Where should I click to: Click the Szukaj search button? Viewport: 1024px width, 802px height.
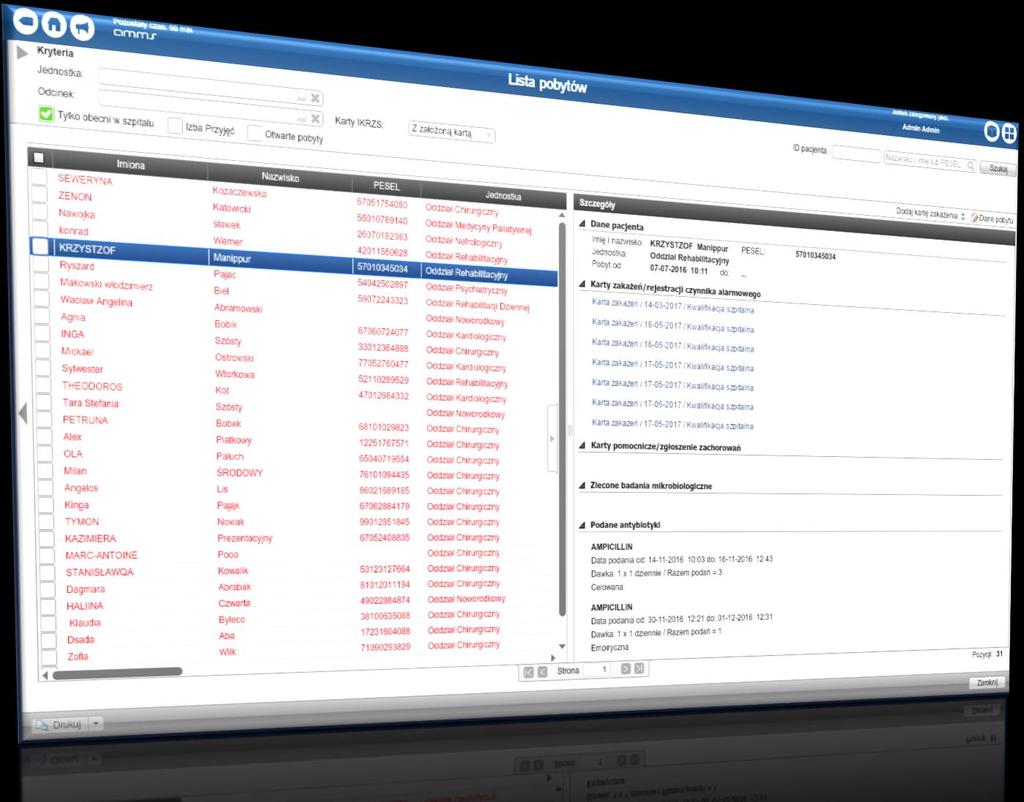997,168
